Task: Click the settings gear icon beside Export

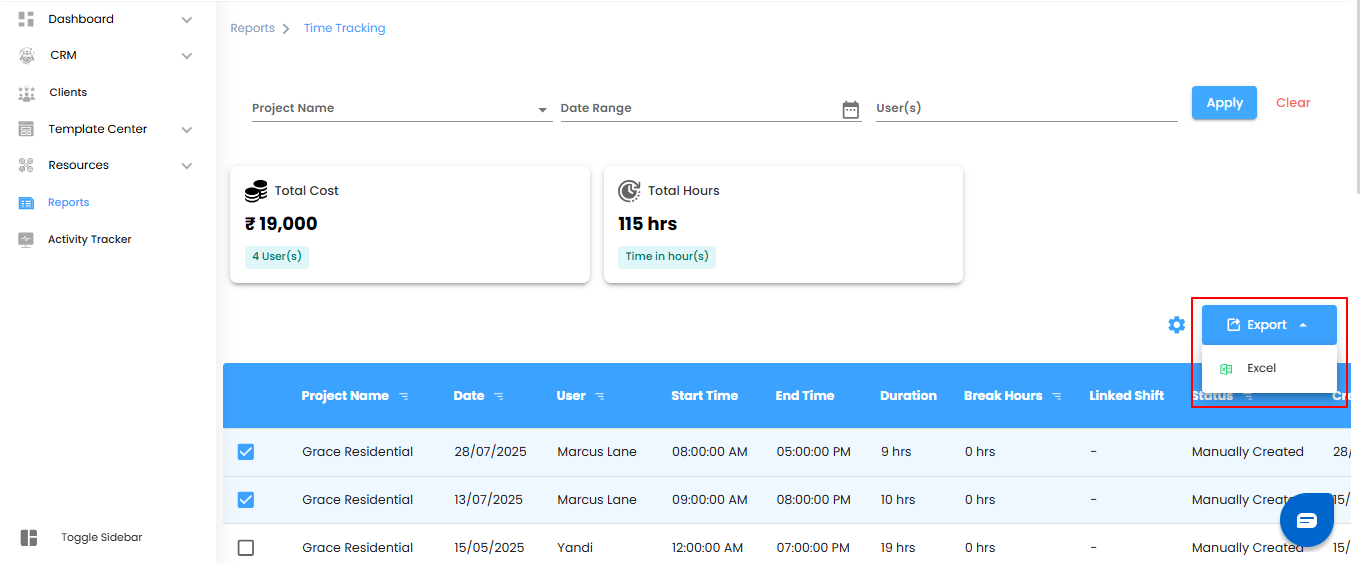Action: 1177,325
